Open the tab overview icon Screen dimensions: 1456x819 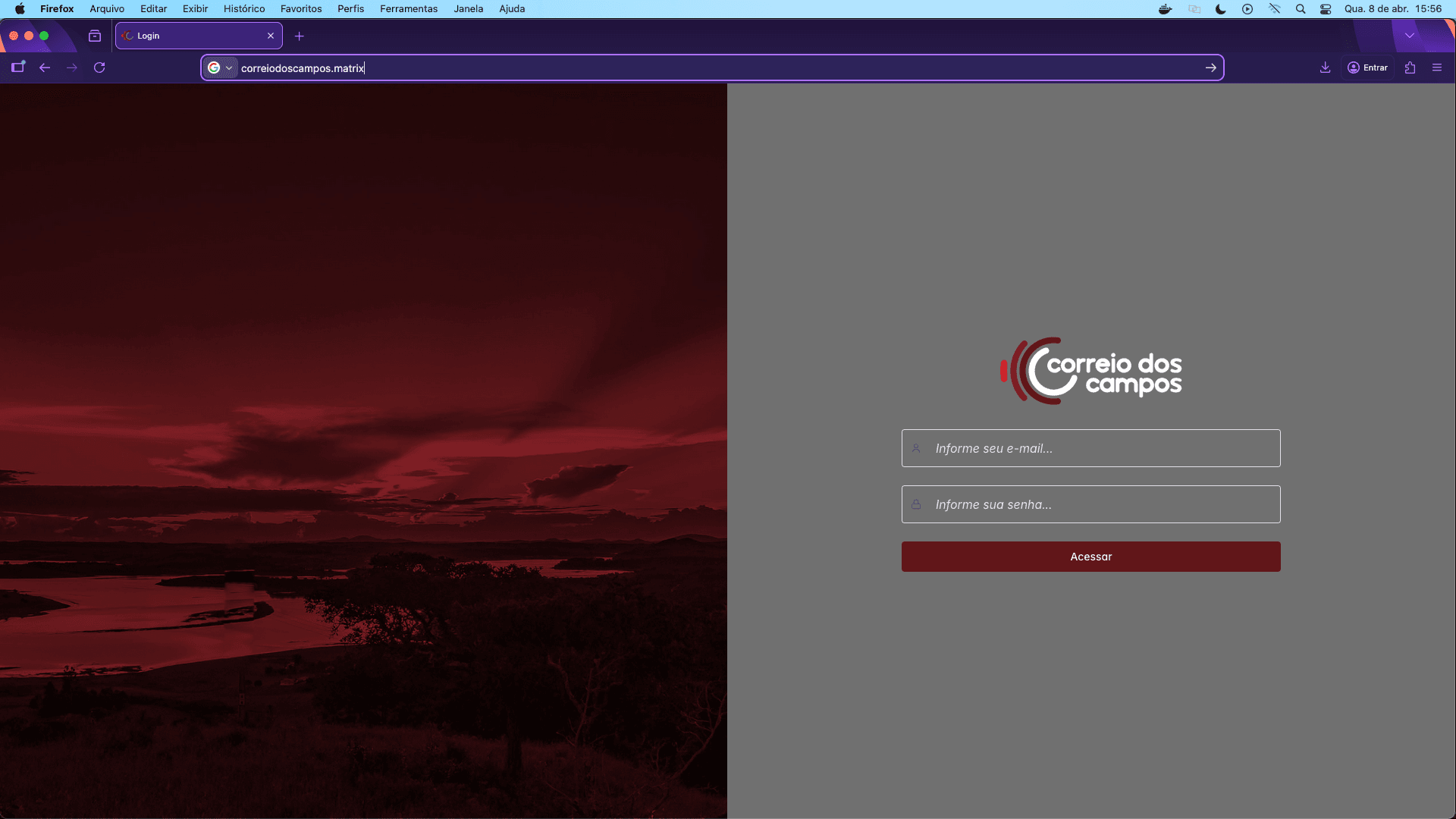[95, 36]
